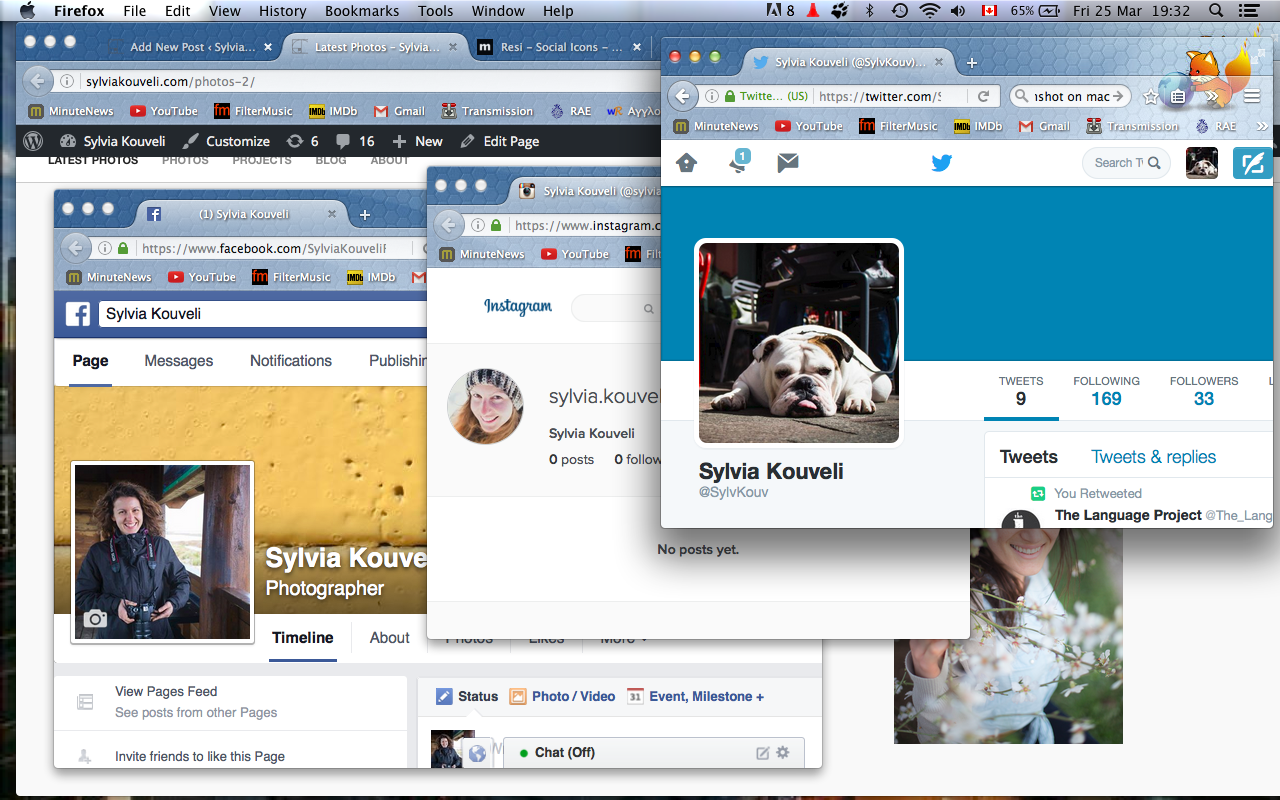Click the compose new Tweet button
This screenshot has height=800, width=1280.
click(x=1252, y=163)
